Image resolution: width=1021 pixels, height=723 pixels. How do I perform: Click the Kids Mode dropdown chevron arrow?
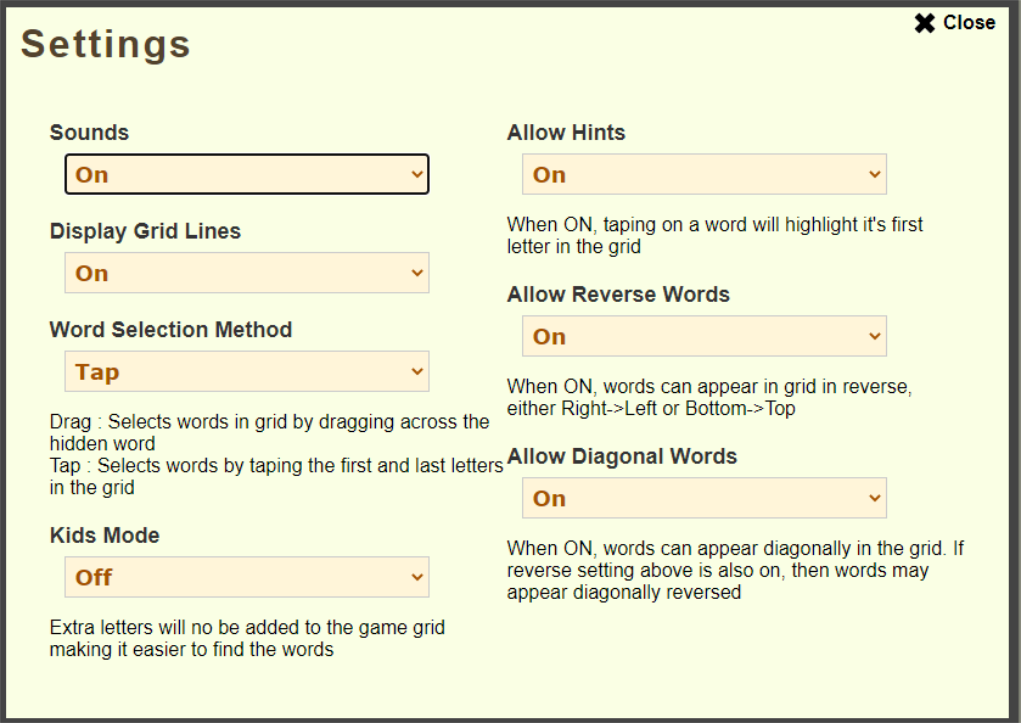[x=417, y=577]
